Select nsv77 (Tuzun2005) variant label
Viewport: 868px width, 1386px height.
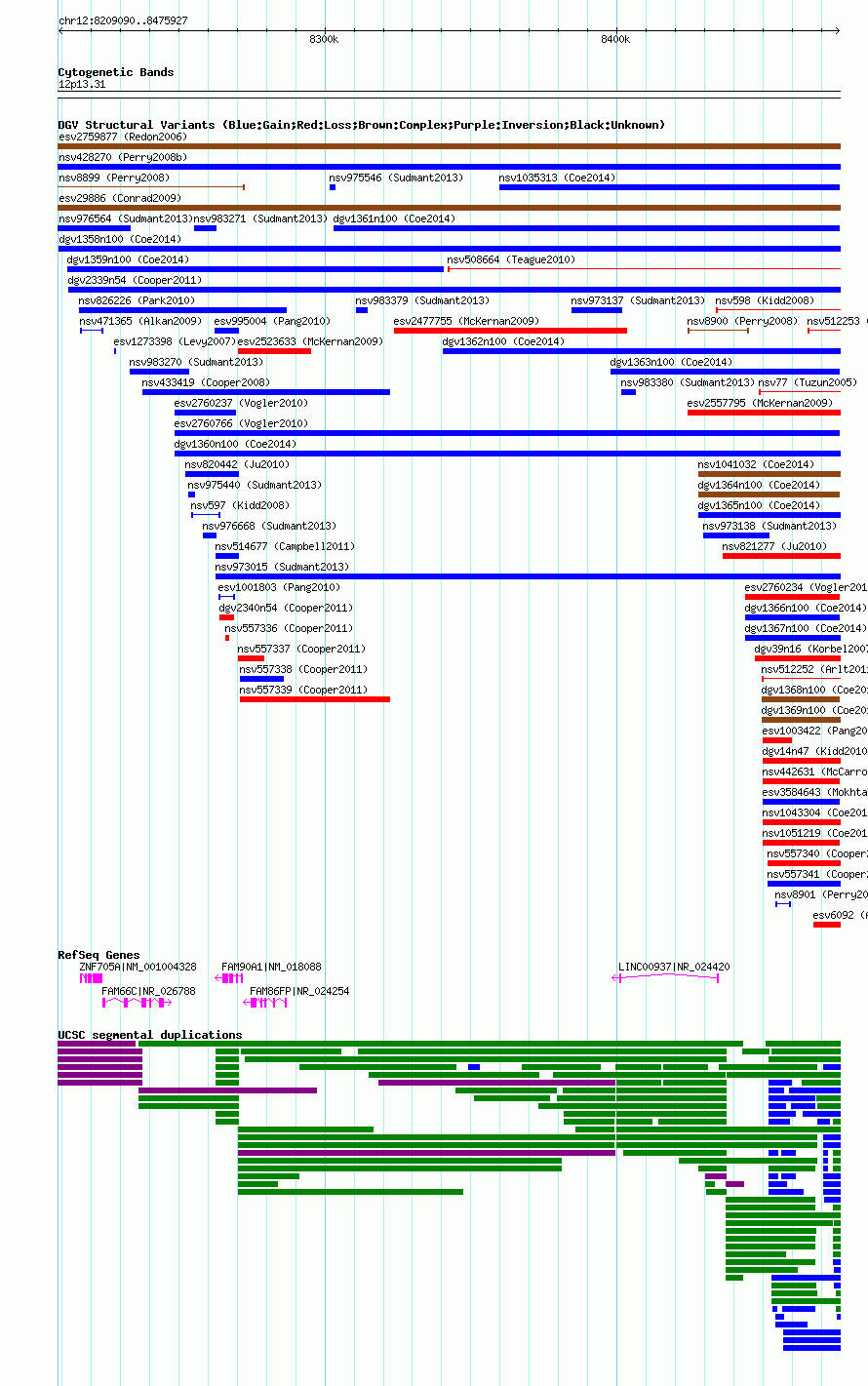click(x=808, y=382)
